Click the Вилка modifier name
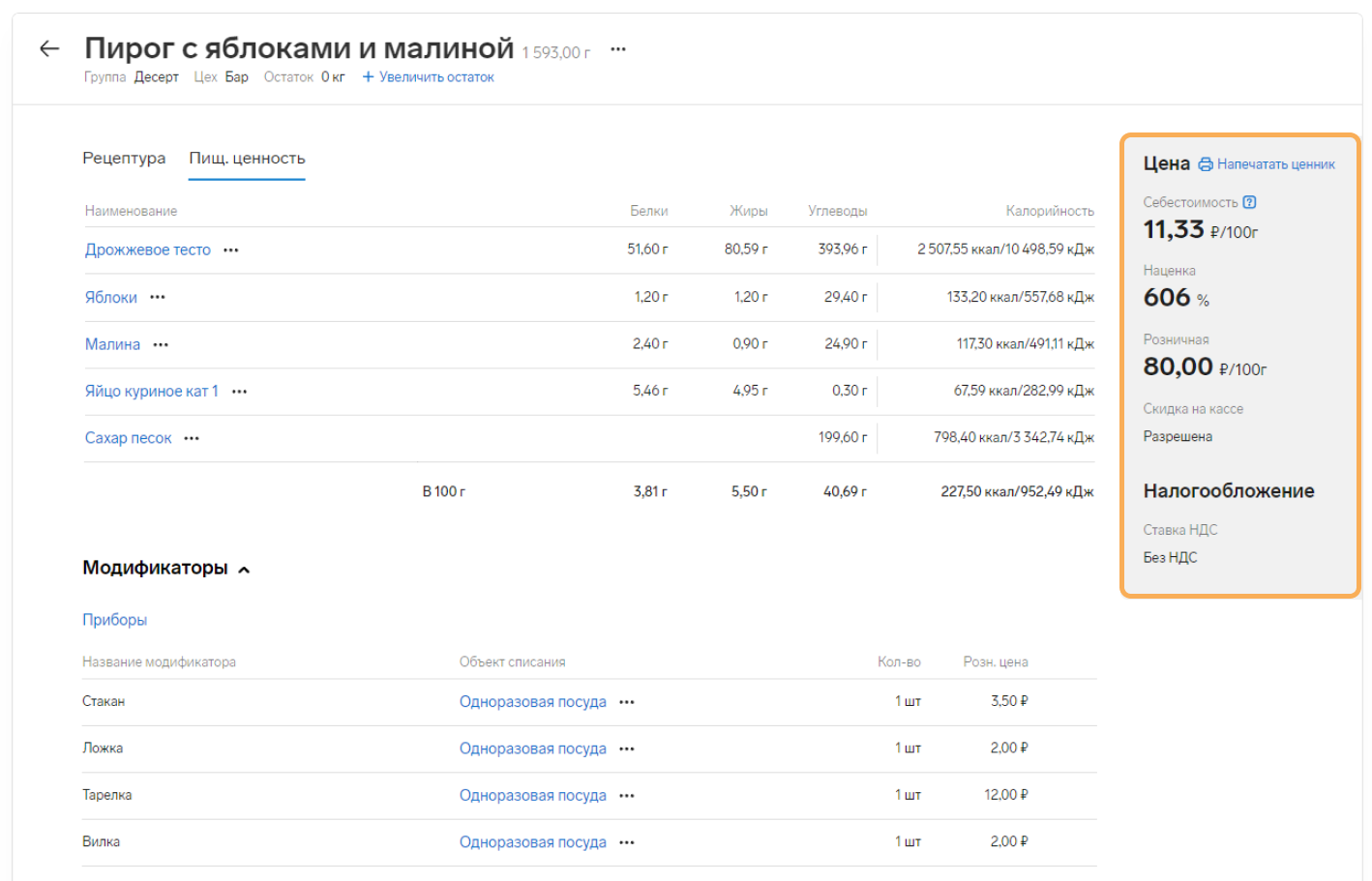Viewport: 1372px width, 881px height. [x=102, y=841]
